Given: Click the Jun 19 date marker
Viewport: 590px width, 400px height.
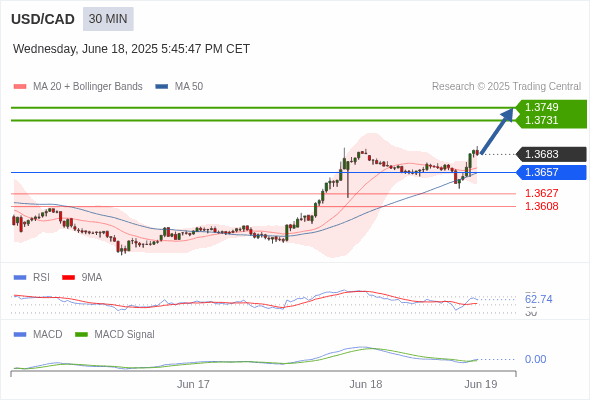Looking at the screenshot, I should (x=481, y=384).
